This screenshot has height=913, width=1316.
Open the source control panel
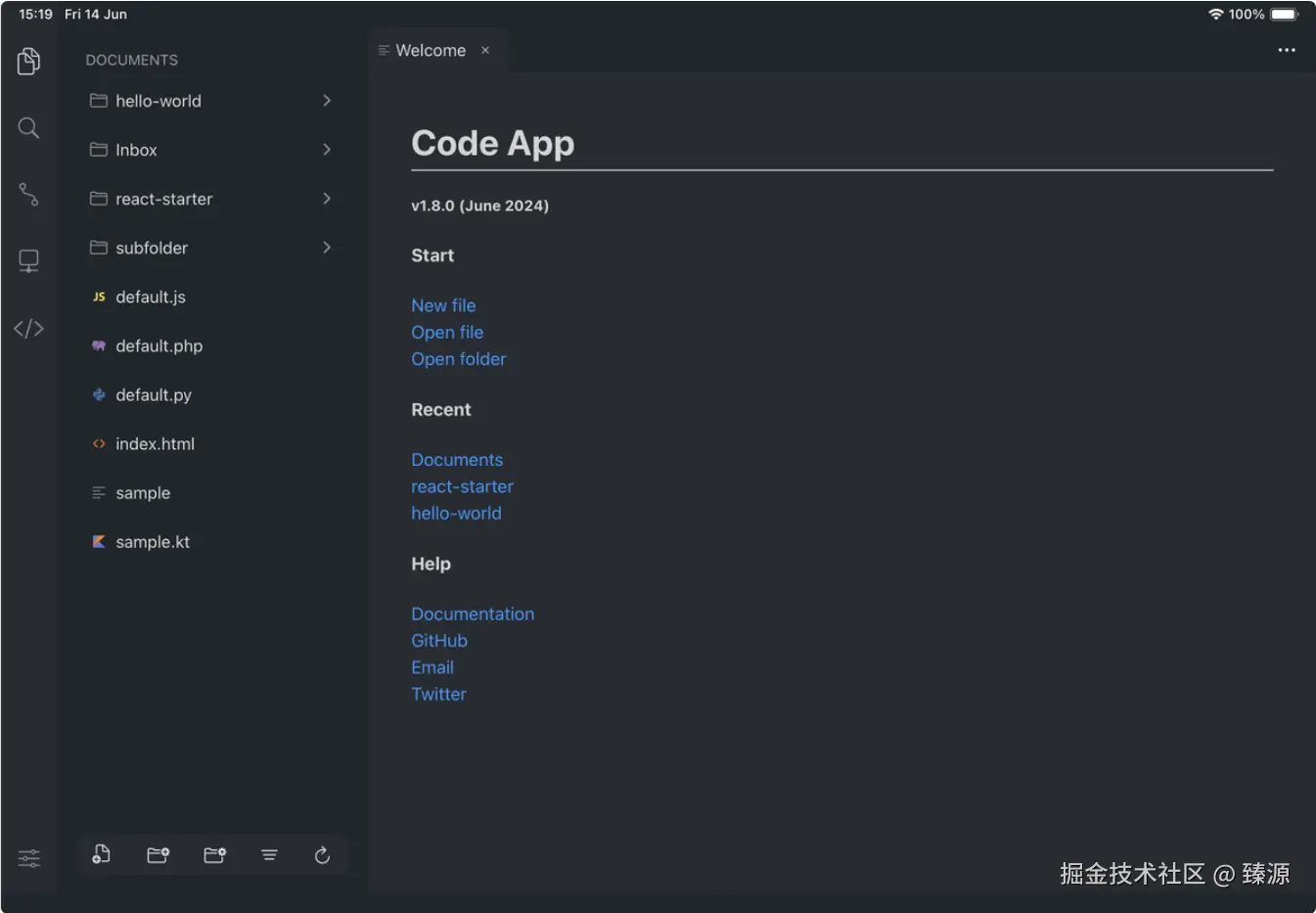click(29, 195)
